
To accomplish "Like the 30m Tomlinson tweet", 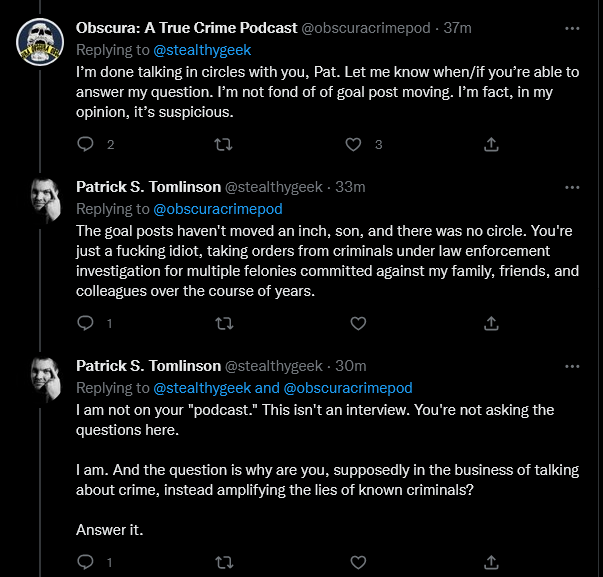I will point(358,562).
